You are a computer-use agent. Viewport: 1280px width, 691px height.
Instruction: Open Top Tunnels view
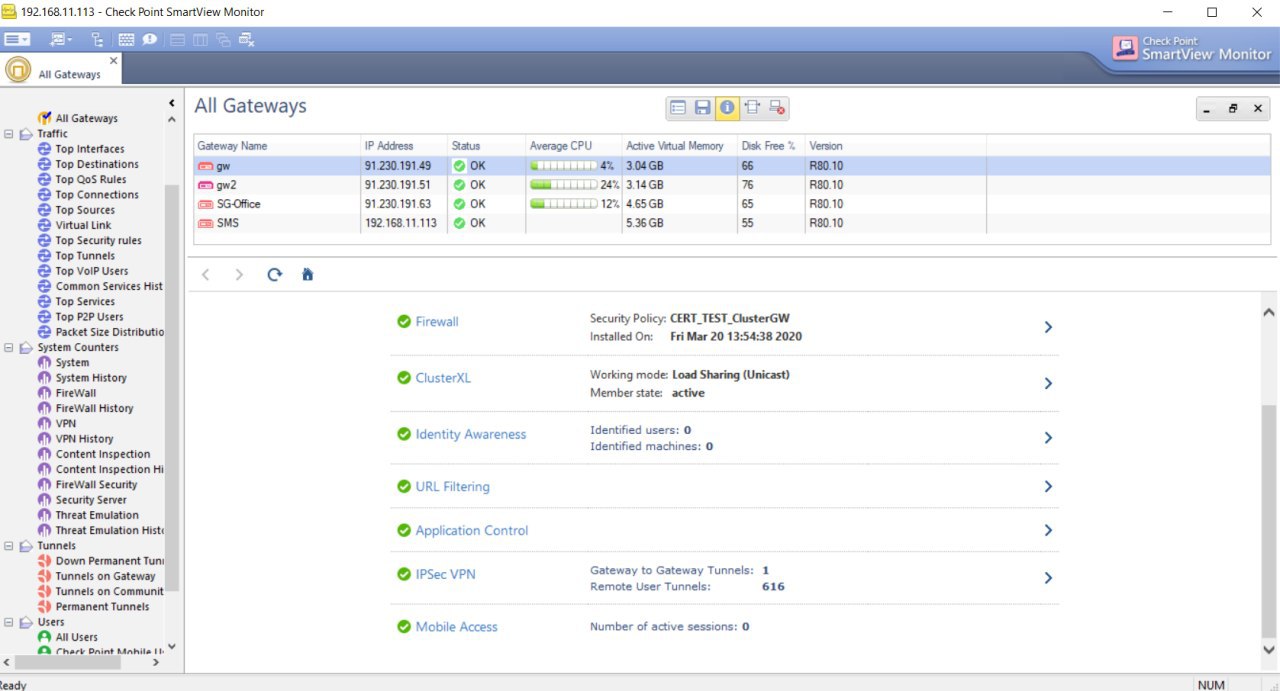85,256
